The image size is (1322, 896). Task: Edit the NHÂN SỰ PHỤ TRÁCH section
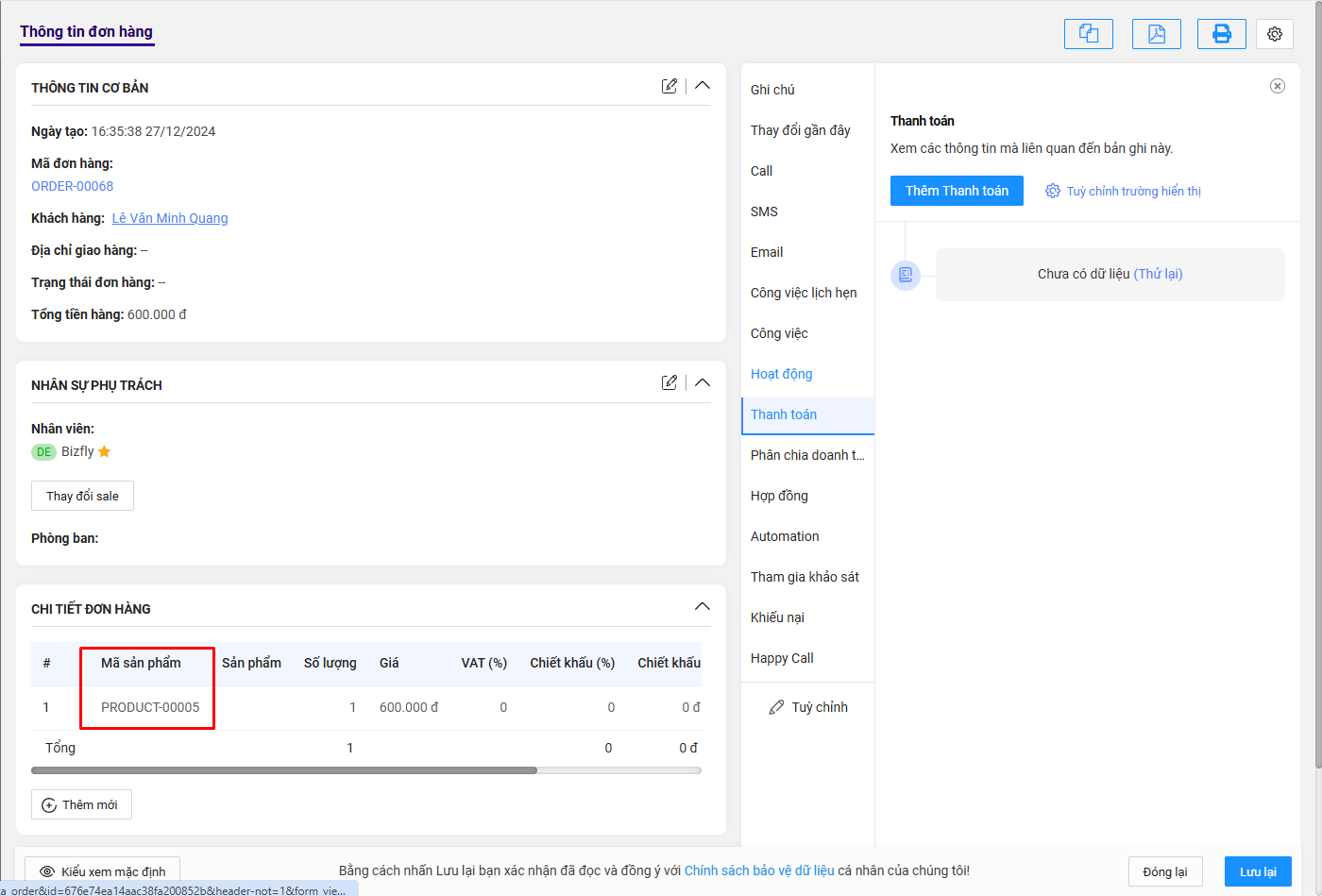pos(669,382)
